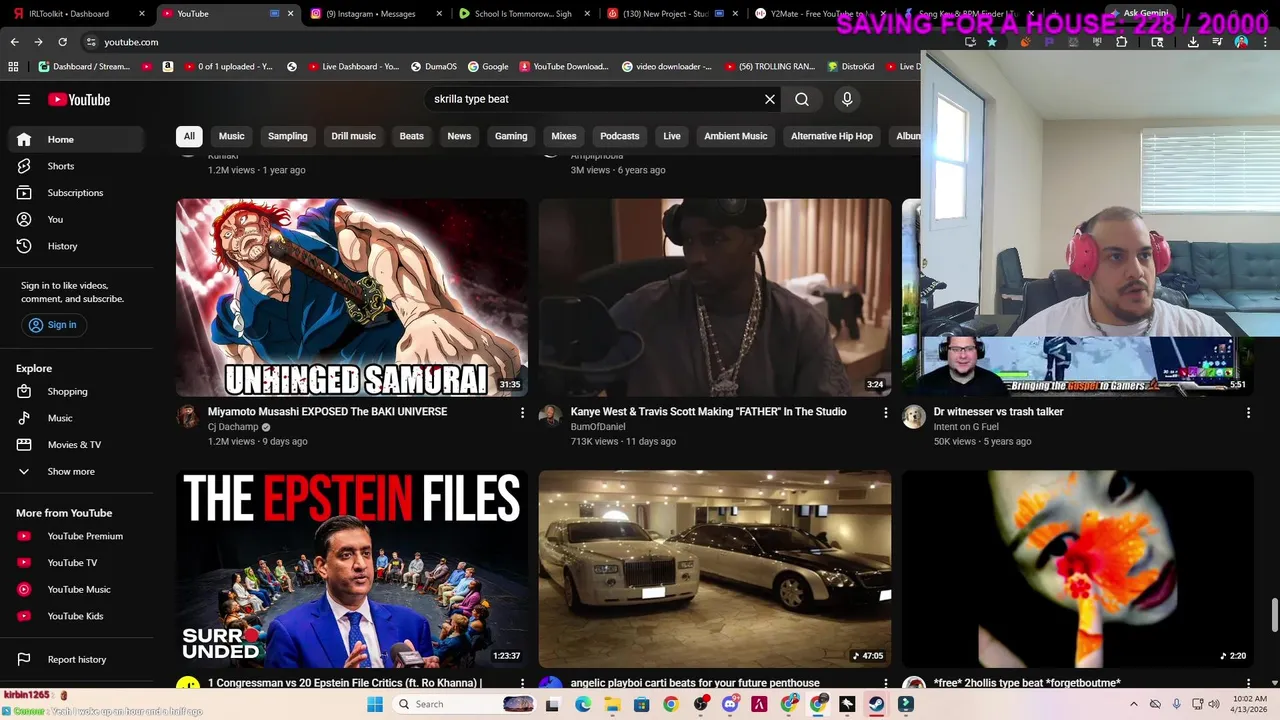Open the Live Dashboard bookmark
Screen dimensions: 1280x720
[354, 67]
